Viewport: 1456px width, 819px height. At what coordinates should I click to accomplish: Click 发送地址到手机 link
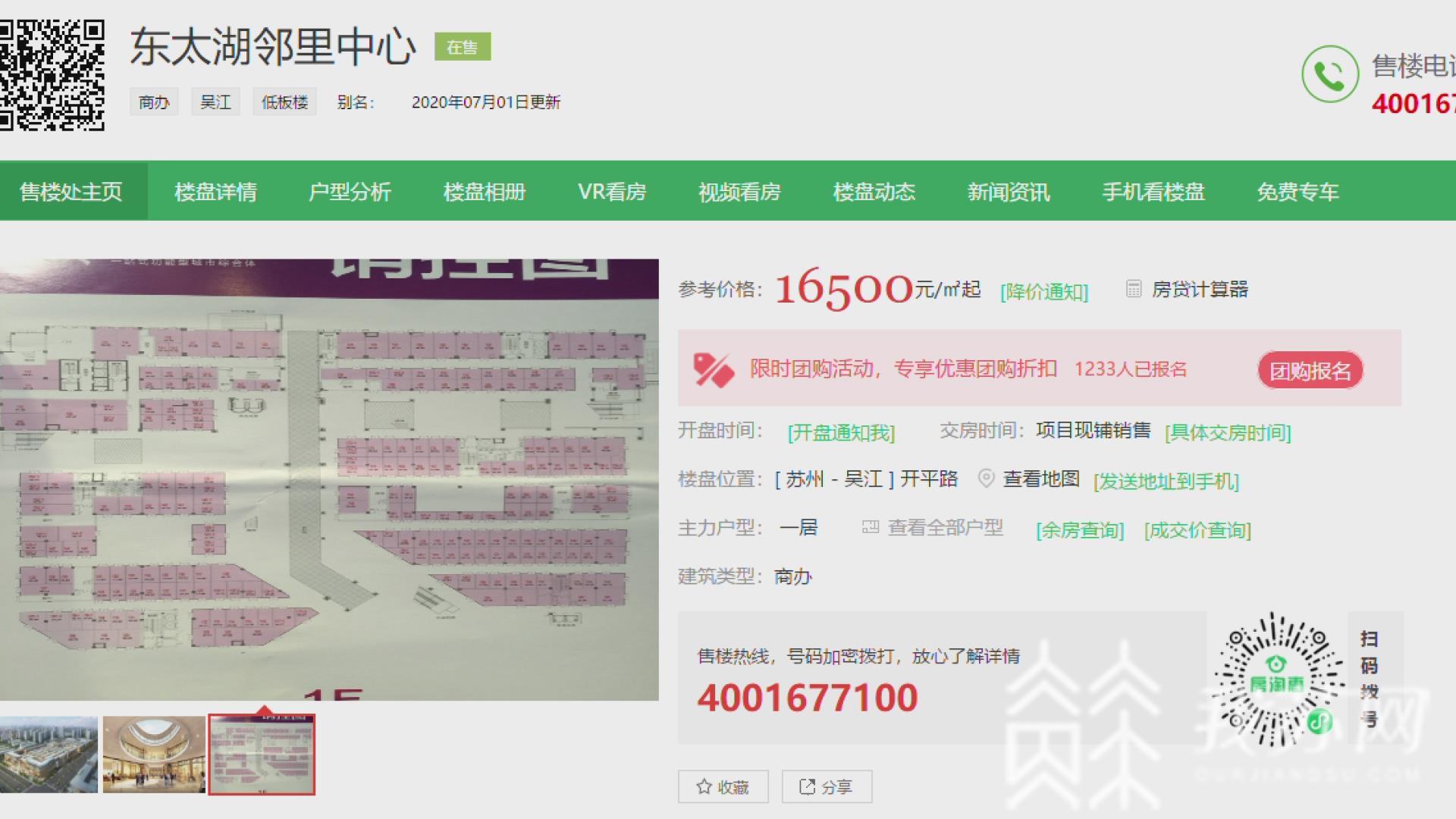pyautogui.click(x=1166, y=482)
